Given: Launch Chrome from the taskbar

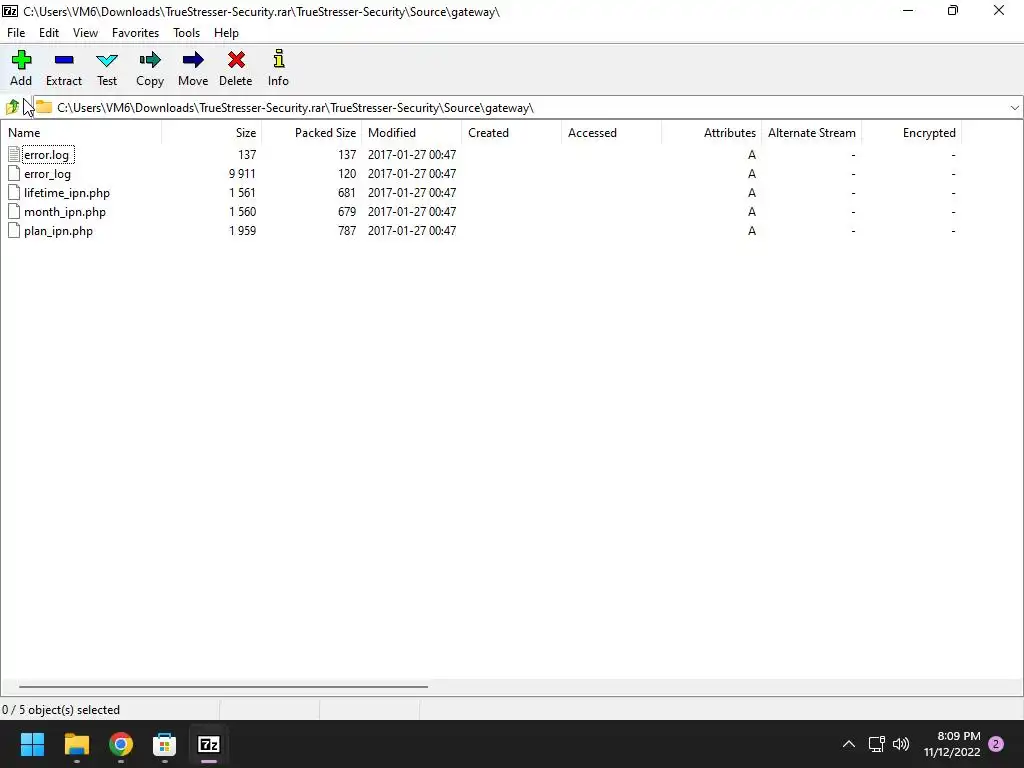Looking at the screenshot, I should (121, 744).
